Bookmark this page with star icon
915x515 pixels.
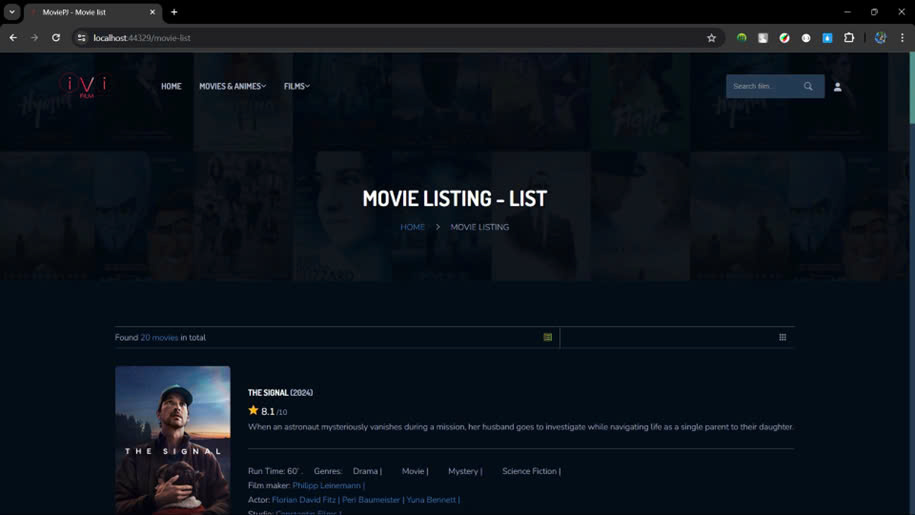tap(711, 38)
